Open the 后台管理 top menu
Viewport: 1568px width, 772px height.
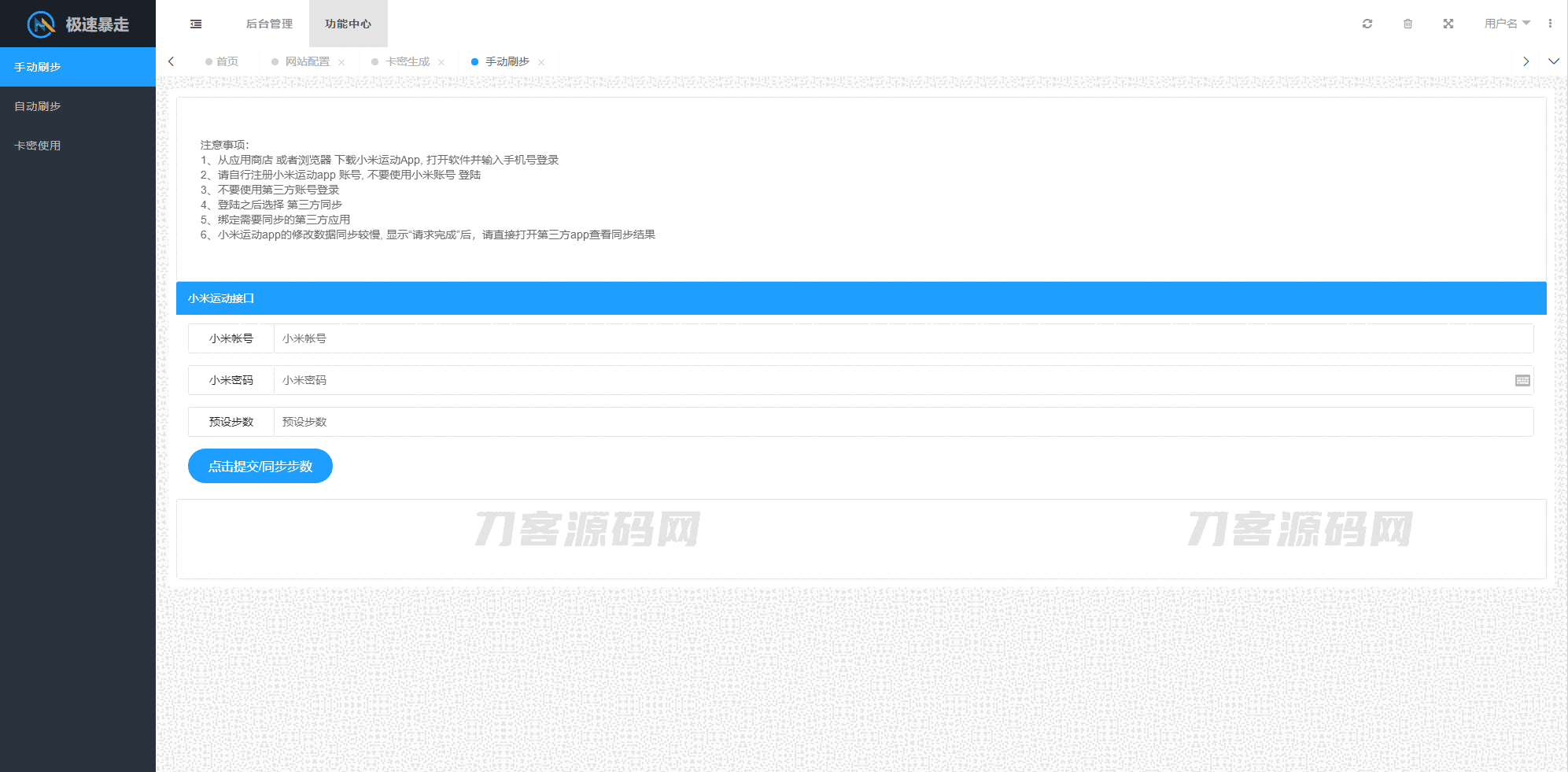coord(269,24)
